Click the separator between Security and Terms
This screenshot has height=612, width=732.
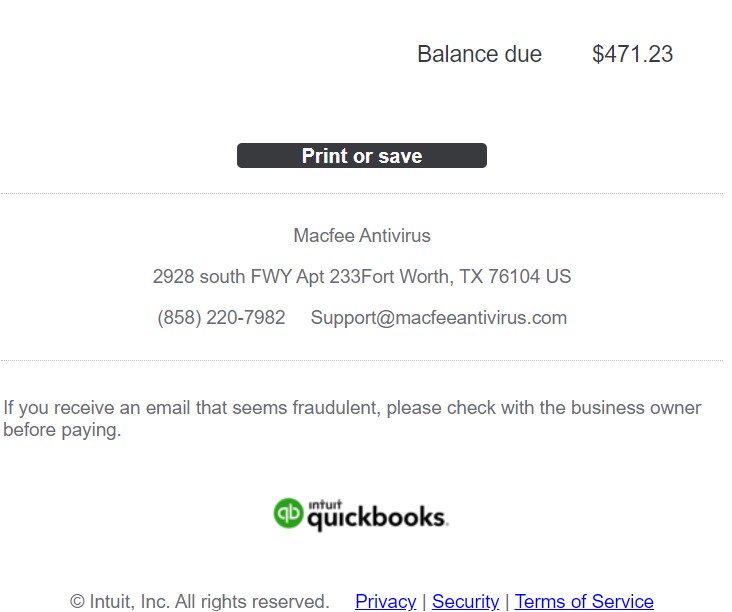point(507,601)
